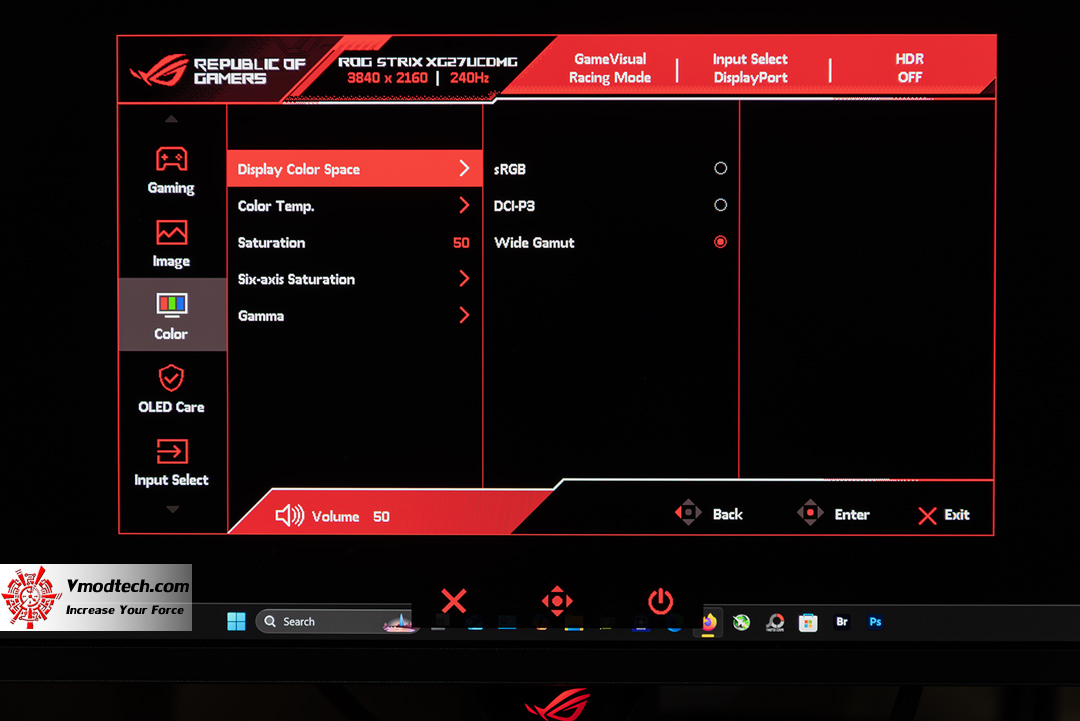Click the Back label

(727, 514)
